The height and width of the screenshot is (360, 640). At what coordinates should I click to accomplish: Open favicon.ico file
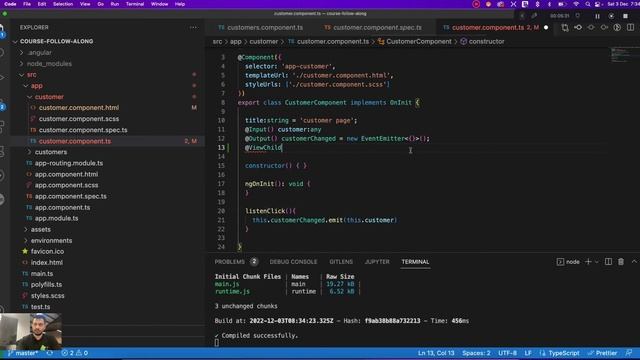[47, 251]
